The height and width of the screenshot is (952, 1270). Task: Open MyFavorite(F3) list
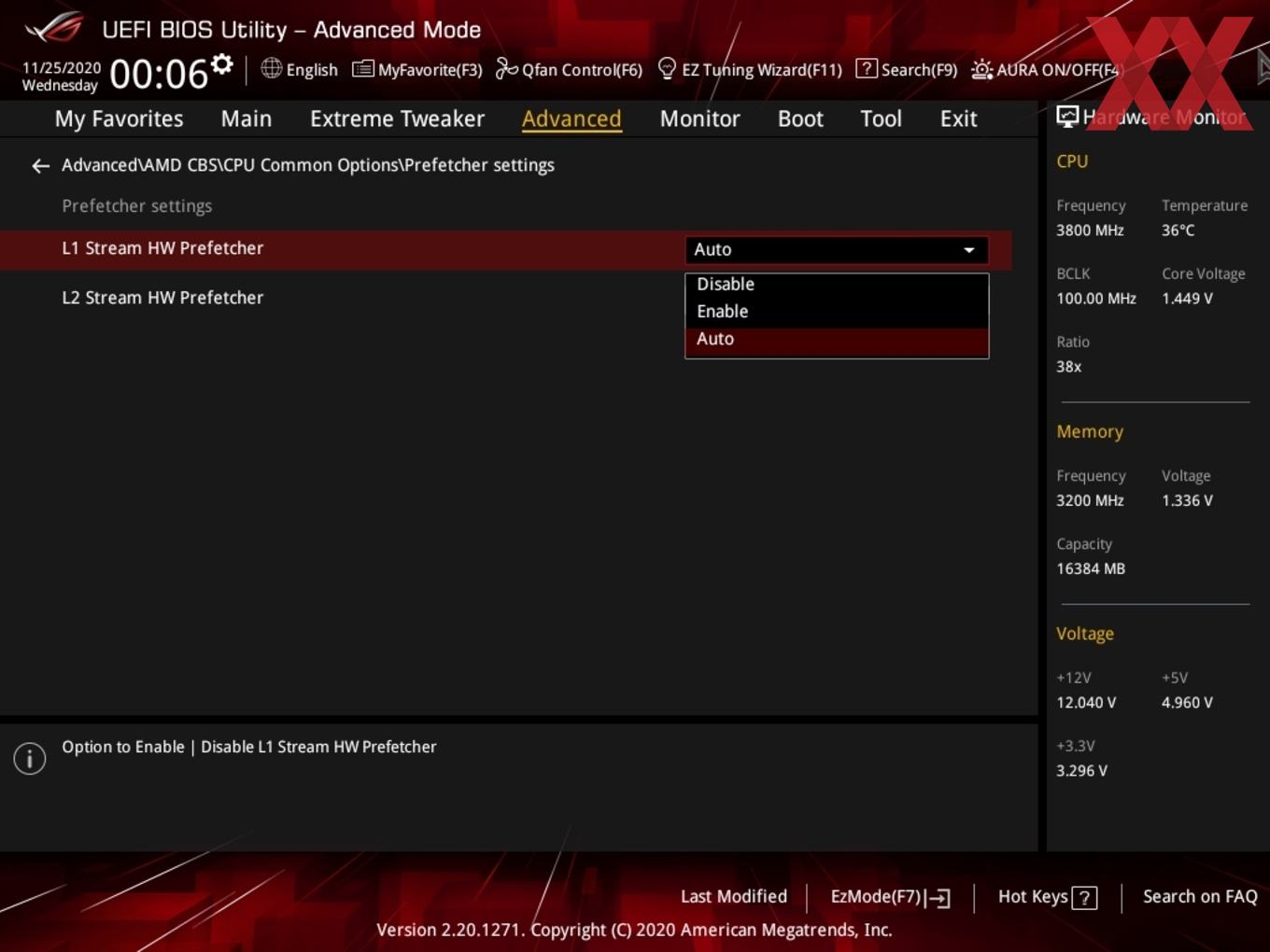point(416,69)
